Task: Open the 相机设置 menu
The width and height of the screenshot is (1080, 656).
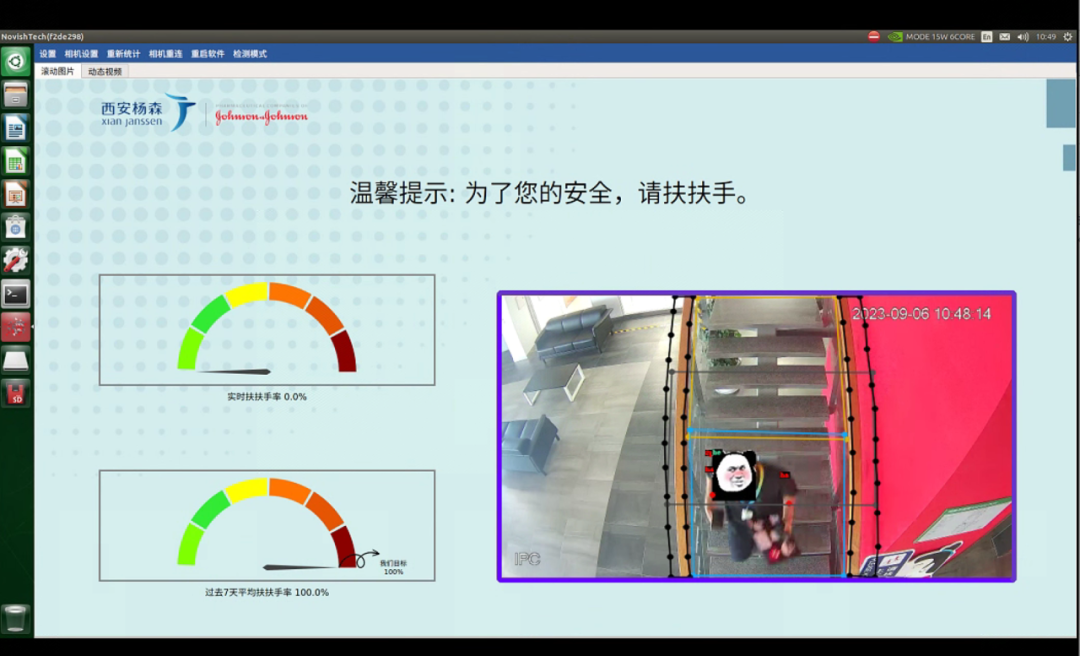Action: click(82, 54)
